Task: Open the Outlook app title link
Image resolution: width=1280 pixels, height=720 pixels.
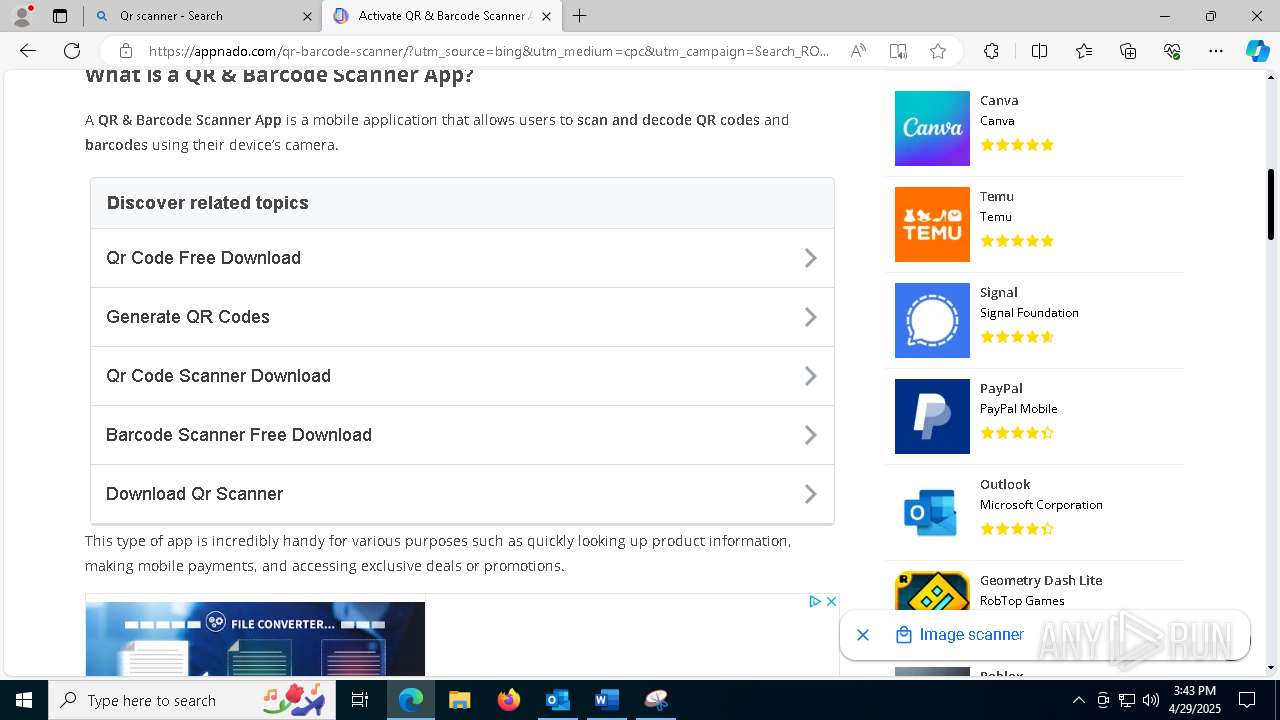Action: (x=1005, y=484)
